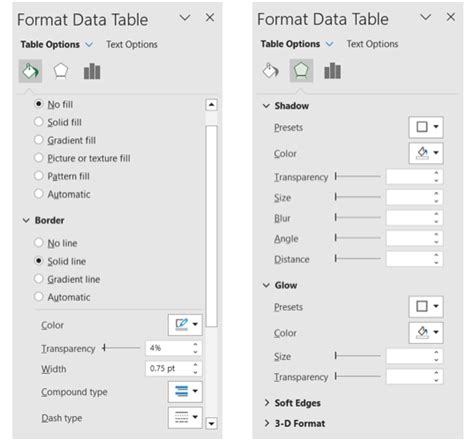Switch to Text Options in left pane
Screen dimensions: 474x441
[132, 44]
